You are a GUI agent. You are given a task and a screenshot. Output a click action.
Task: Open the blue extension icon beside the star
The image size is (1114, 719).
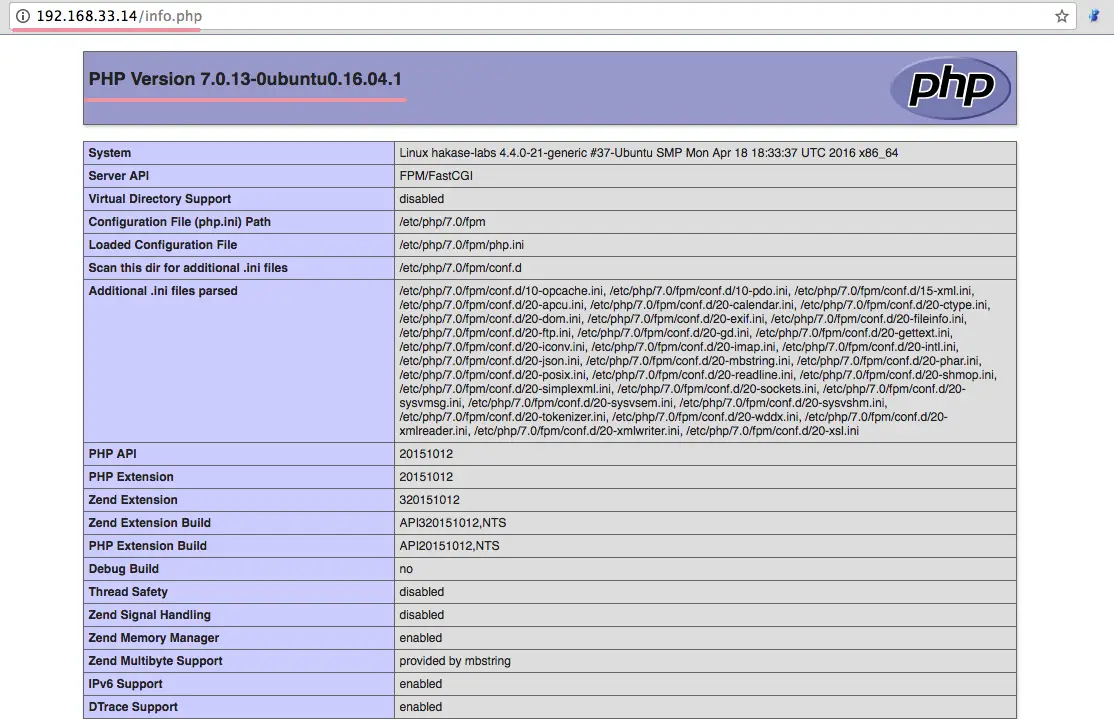[x=1094, y=16]
